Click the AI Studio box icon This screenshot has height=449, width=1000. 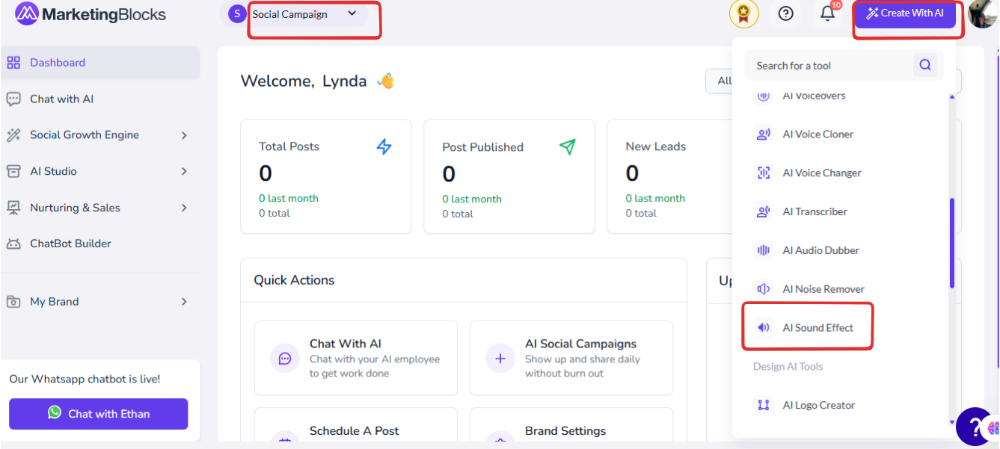coord(13,171)
